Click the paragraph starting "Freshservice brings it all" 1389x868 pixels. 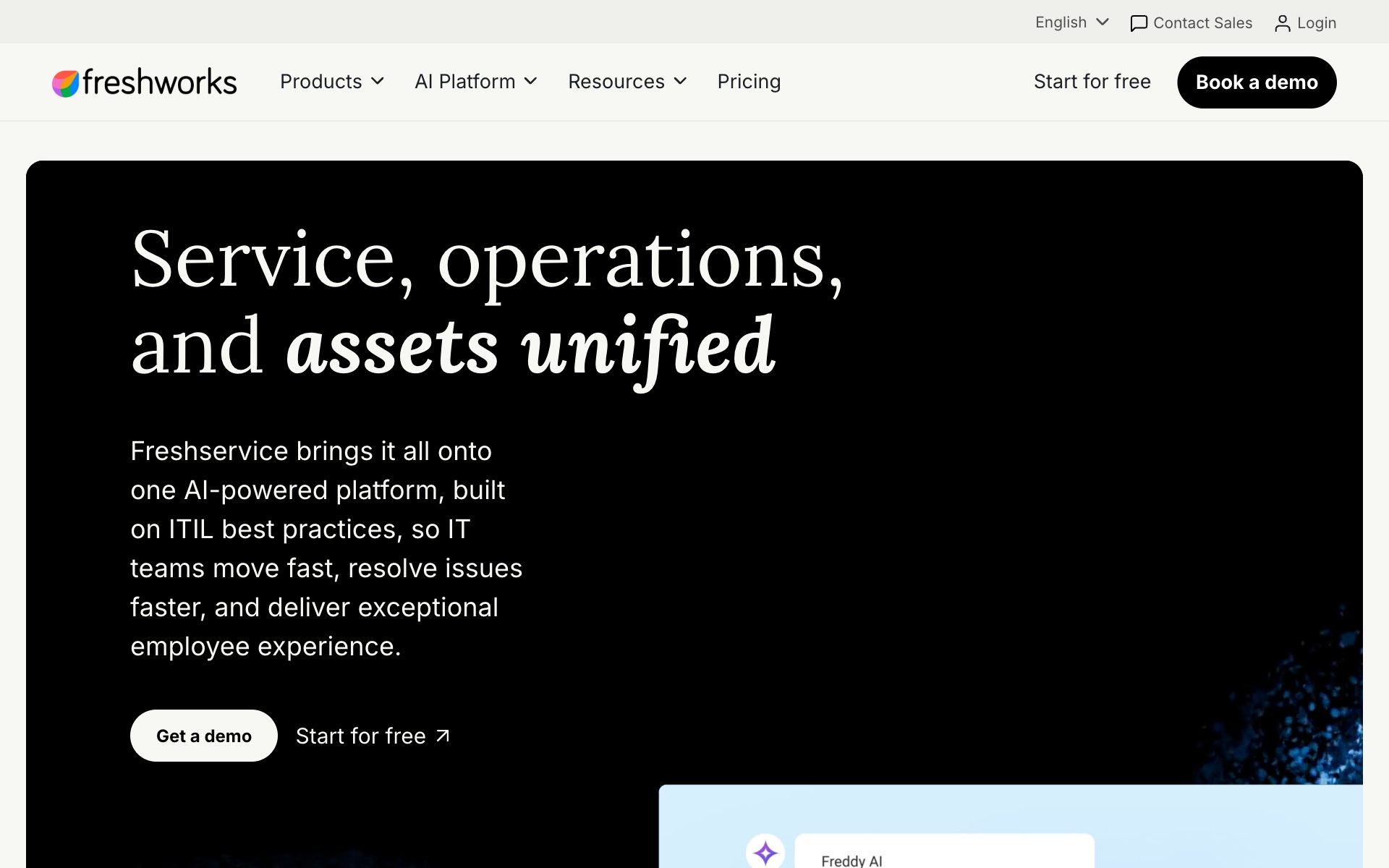click(x=326, y=548)
